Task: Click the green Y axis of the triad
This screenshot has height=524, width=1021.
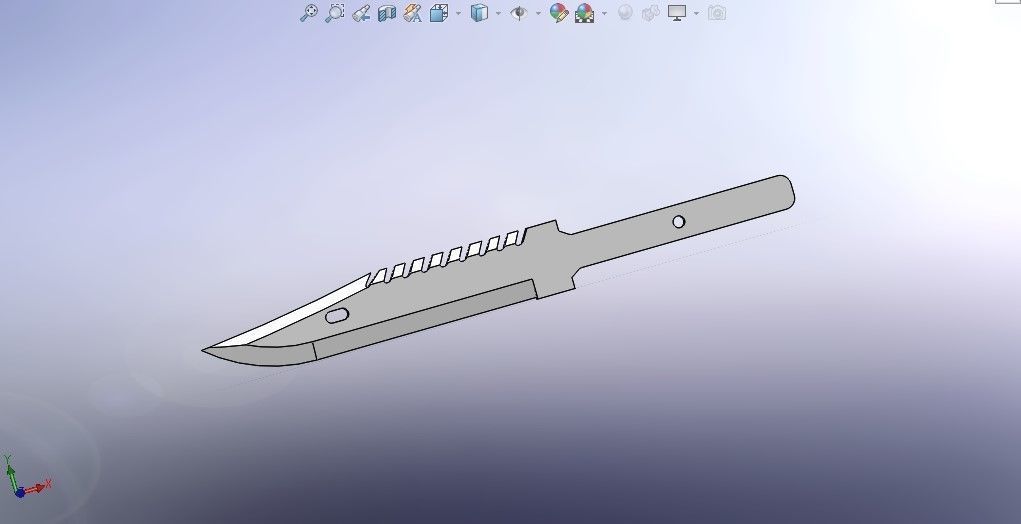Action: point(11,472)
